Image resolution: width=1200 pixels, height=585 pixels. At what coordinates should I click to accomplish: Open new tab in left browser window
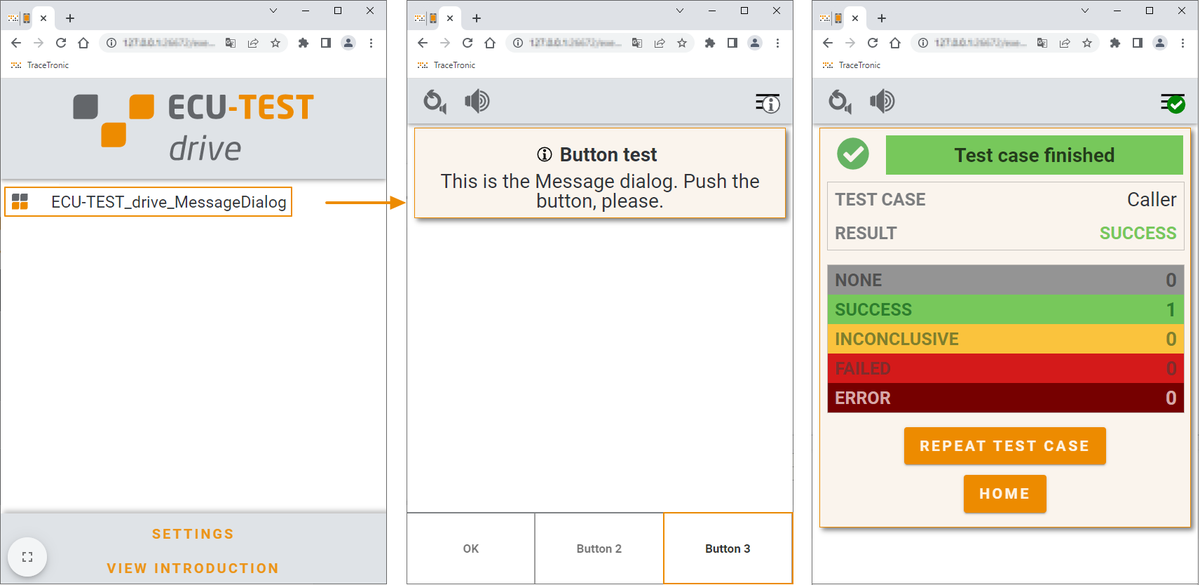pyautogui.click(x=70, y=18)
